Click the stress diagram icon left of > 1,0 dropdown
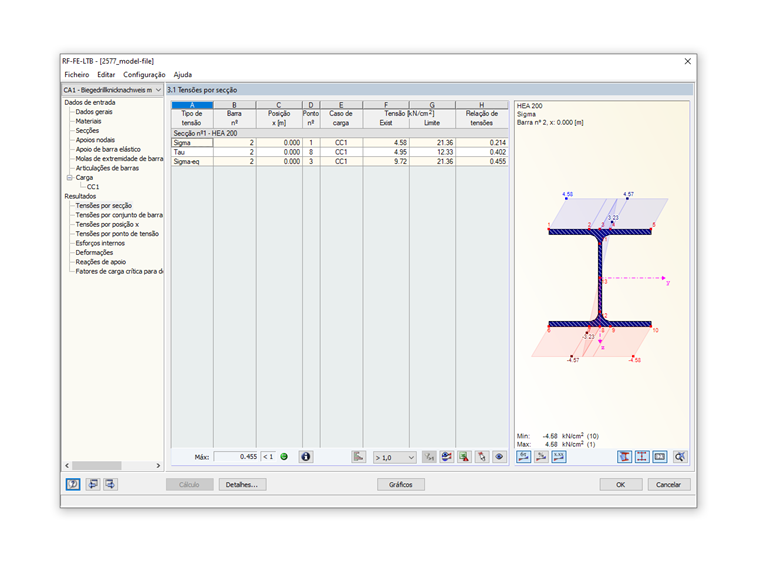The image size is (760, 570). [359, 457]
